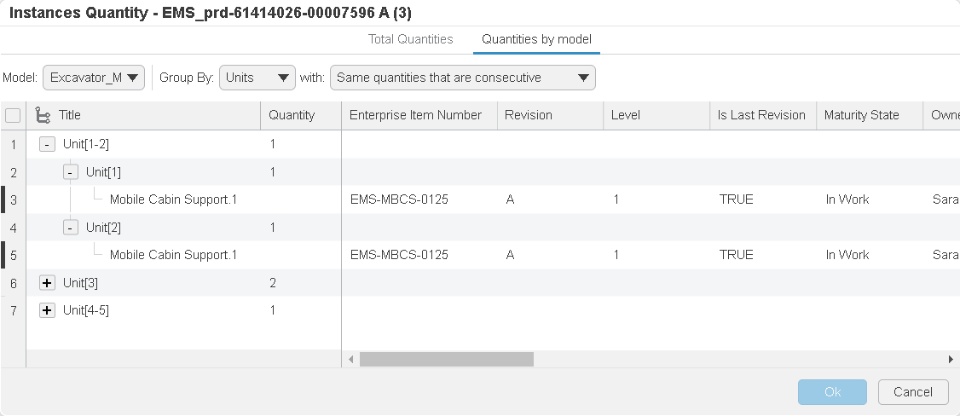Collapse the Unit[1] node
Viewport: 960px width, 416px height.
pyautogui.click(x=70, y=172)
